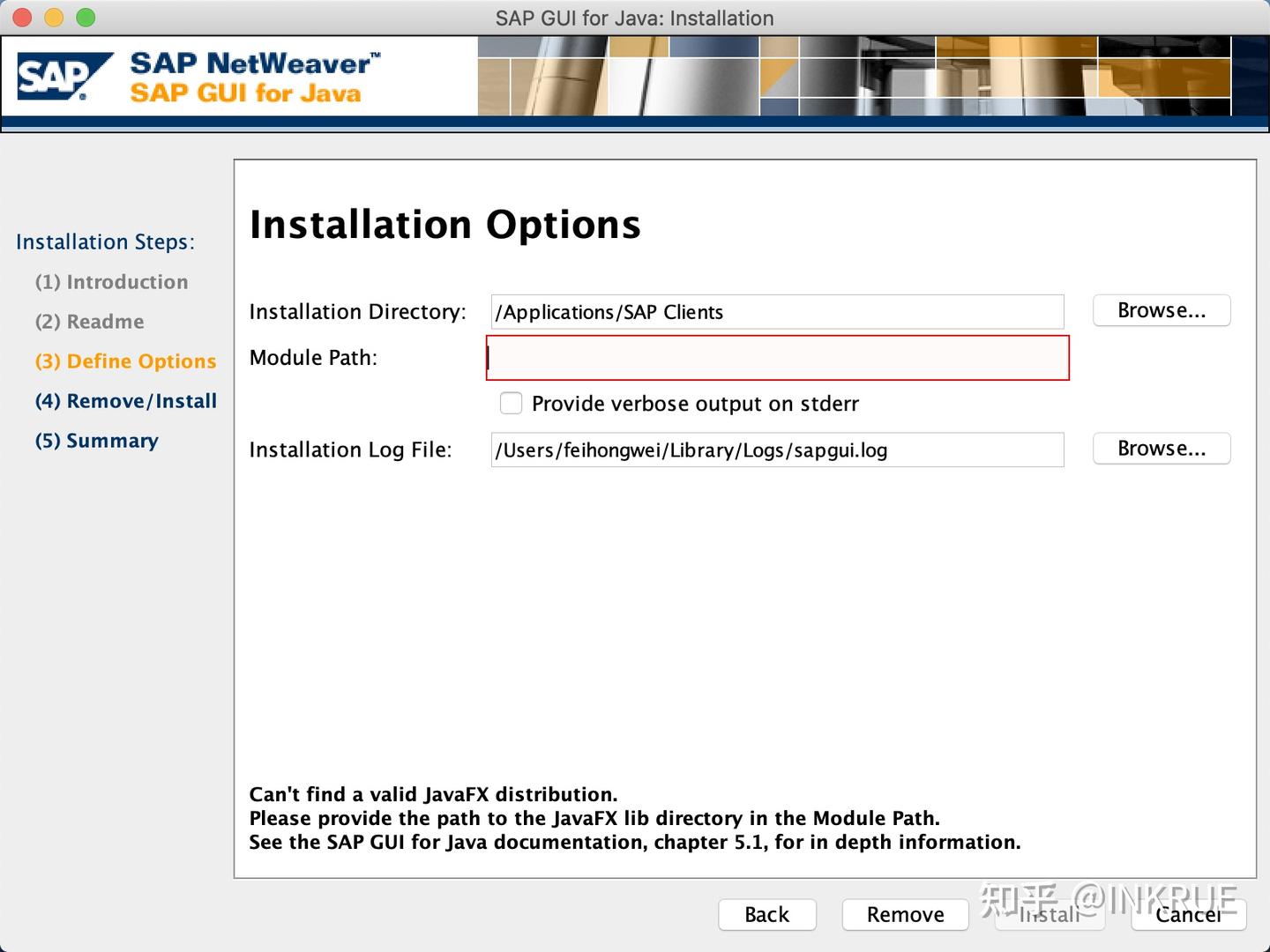The height and width of the screenshot is (952, 1270).
Task: Click the Installation Options title text
Action: (x=445, y=224)
